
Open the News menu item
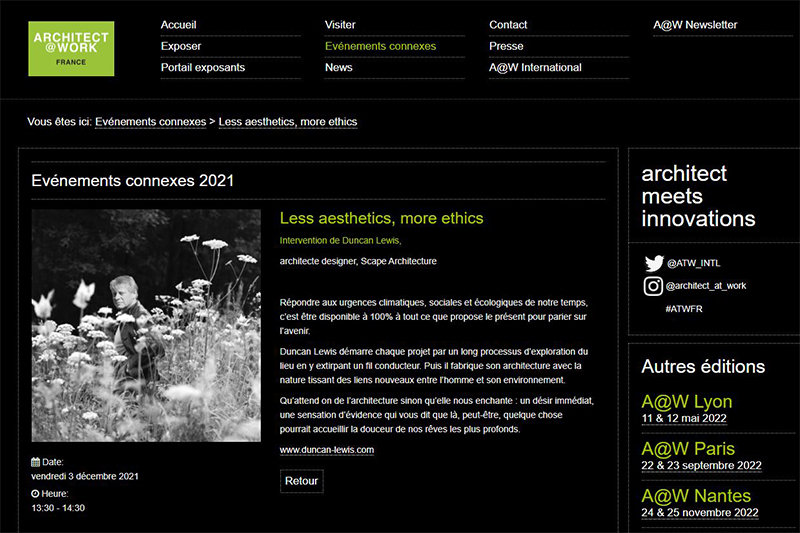[339, 67]
